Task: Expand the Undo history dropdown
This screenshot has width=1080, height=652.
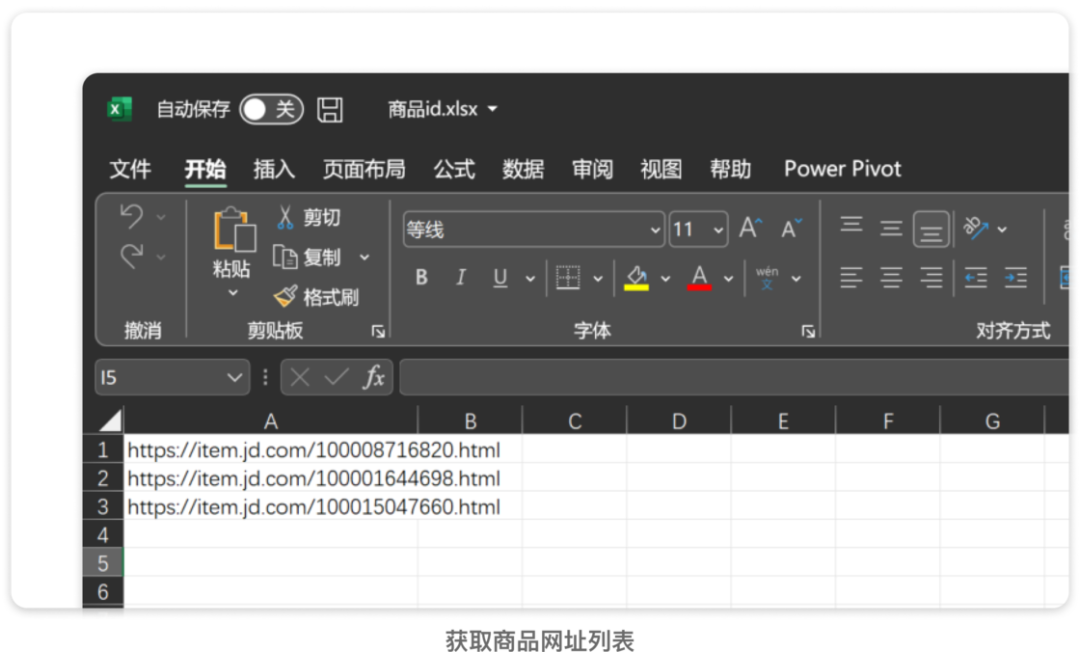Action: point(161,218)
